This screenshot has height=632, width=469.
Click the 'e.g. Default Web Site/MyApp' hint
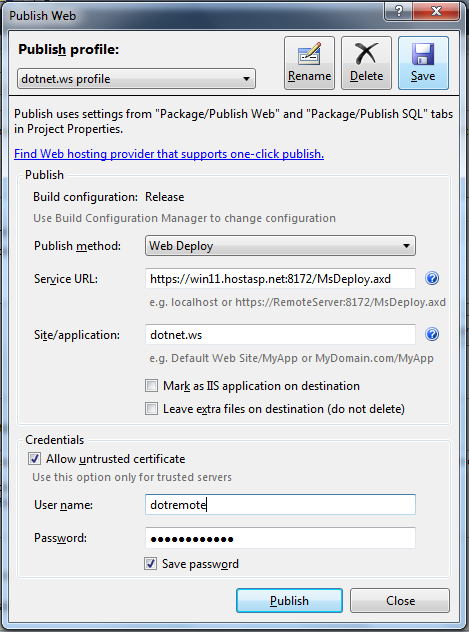tap(291, 358)
